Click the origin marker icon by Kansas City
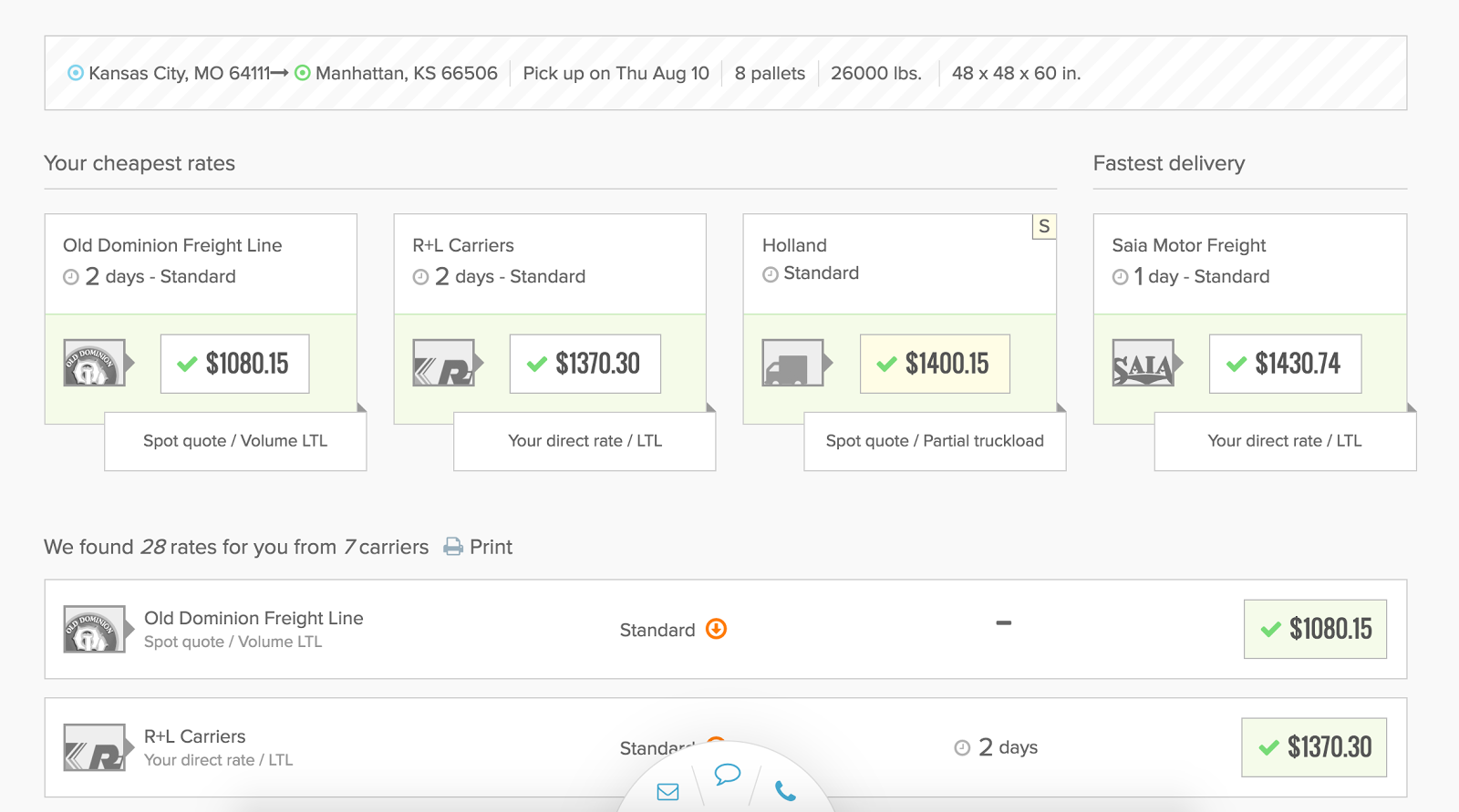This screenshot has height=812, width=1459. point(76,73)
